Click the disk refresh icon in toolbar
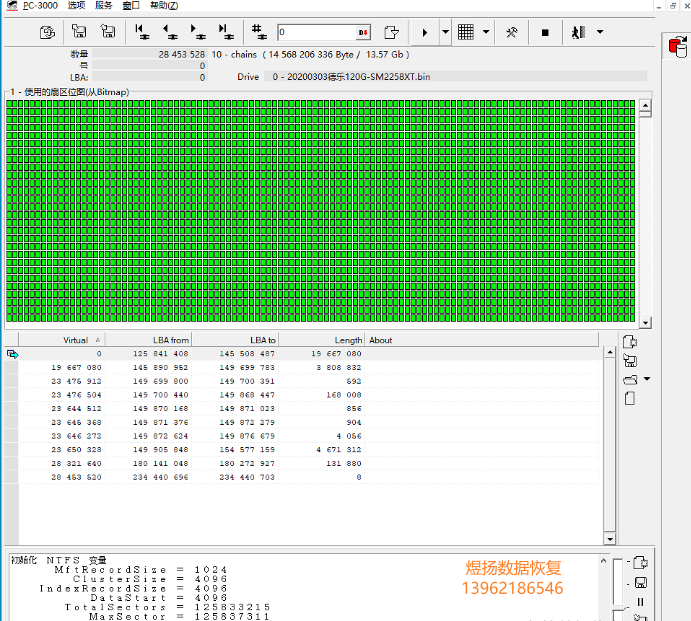Image resolution: width=691 pixels, height=621 pixels. pyautogui.click(x=47, y=32)
